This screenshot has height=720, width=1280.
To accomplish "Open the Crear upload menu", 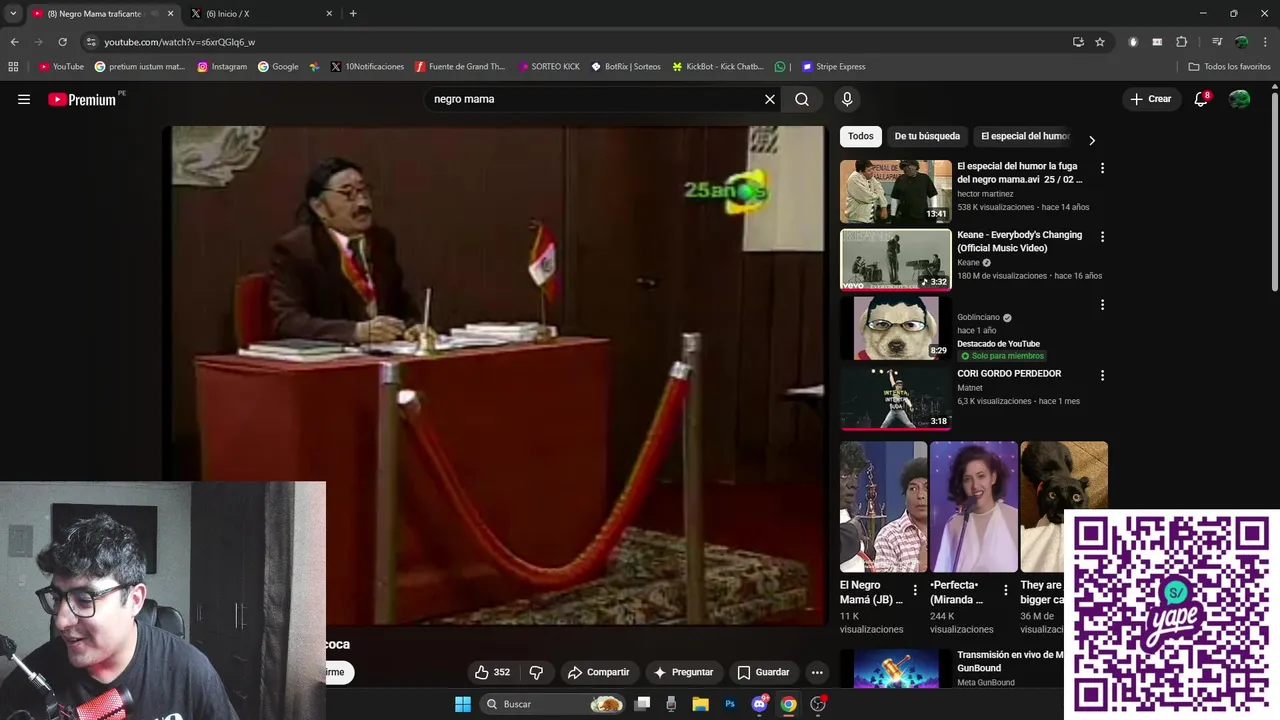I will tap(1150, 99).
